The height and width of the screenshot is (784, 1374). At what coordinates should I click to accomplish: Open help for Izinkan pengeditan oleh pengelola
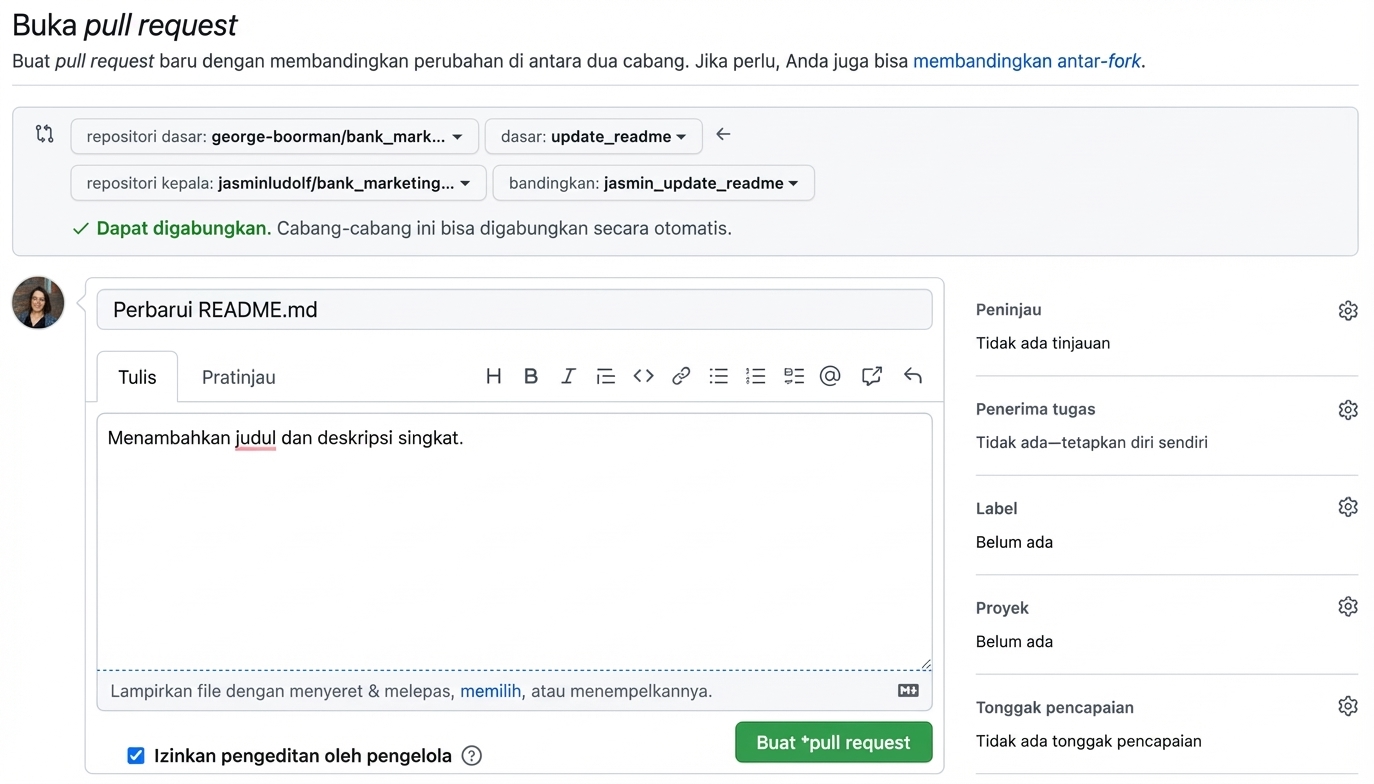pos(472,756)
